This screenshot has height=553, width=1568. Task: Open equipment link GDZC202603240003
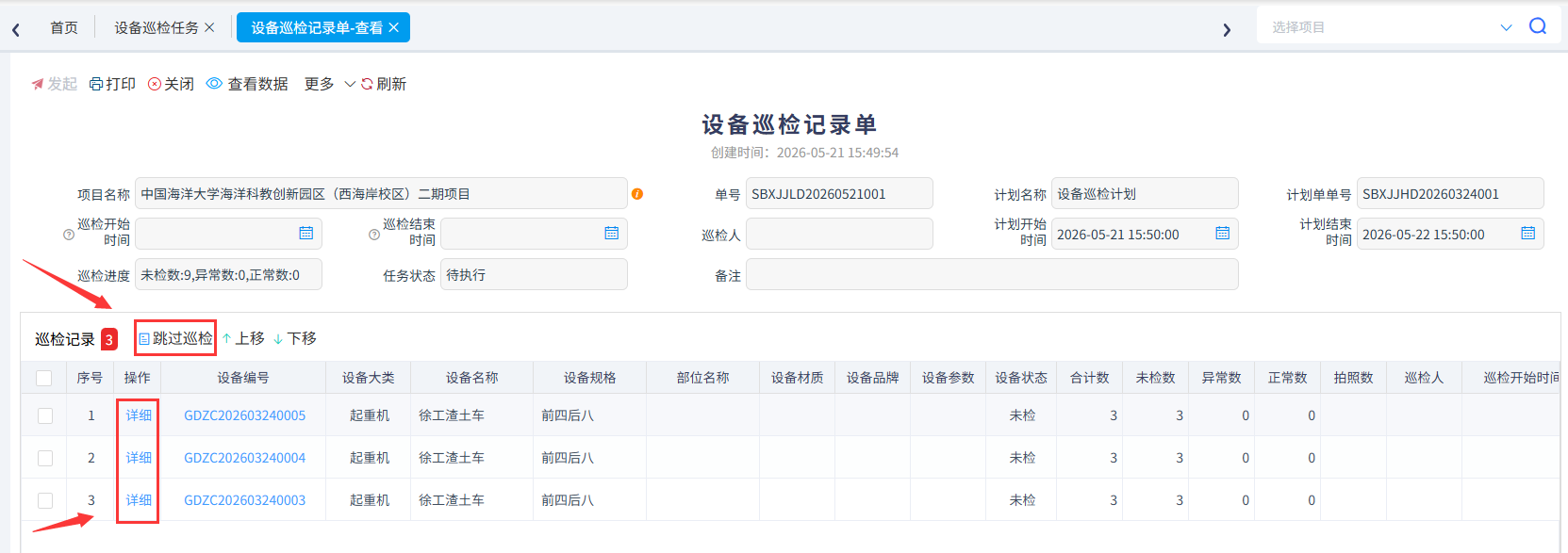pyautogui.click(x=244, y=500)
